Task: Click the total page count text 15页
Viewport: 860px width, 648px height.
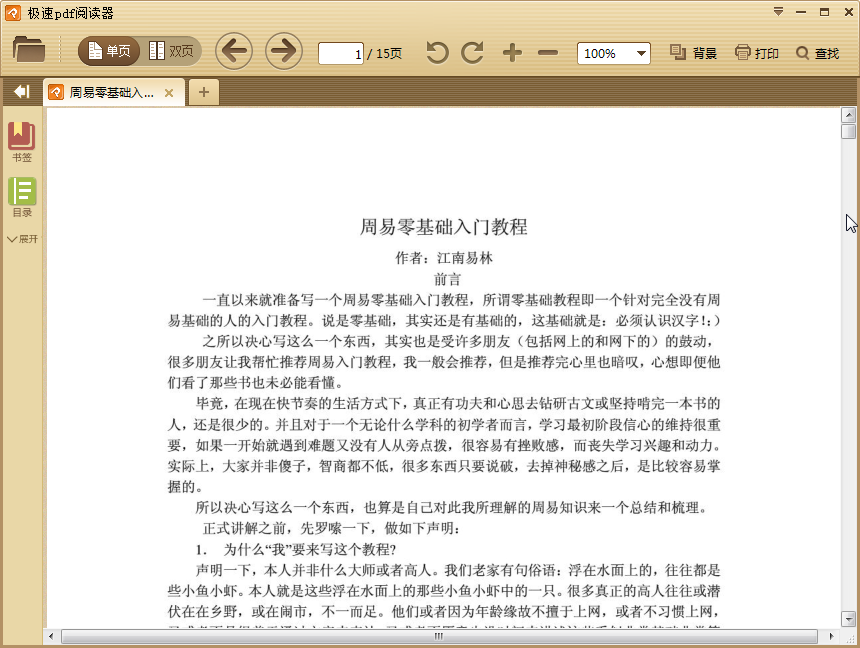Action: point(389,53)
